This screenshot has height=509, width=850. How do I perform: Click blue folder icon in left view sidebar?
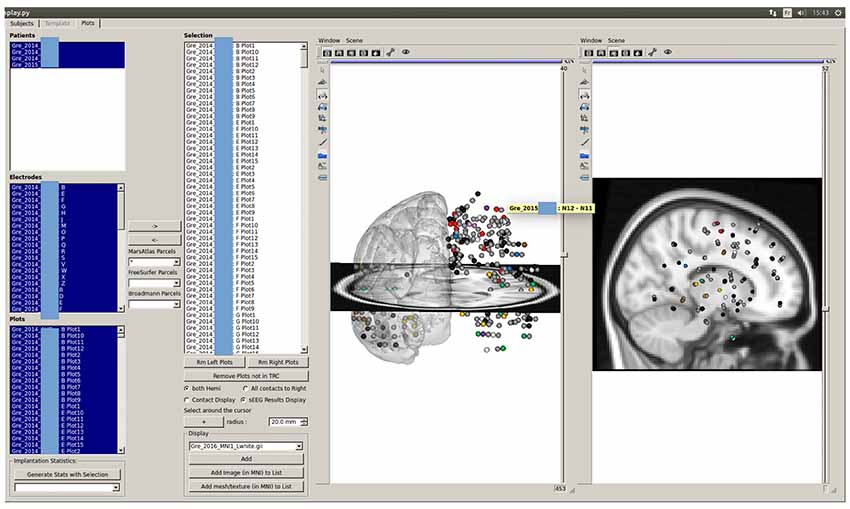coord(323,156)
